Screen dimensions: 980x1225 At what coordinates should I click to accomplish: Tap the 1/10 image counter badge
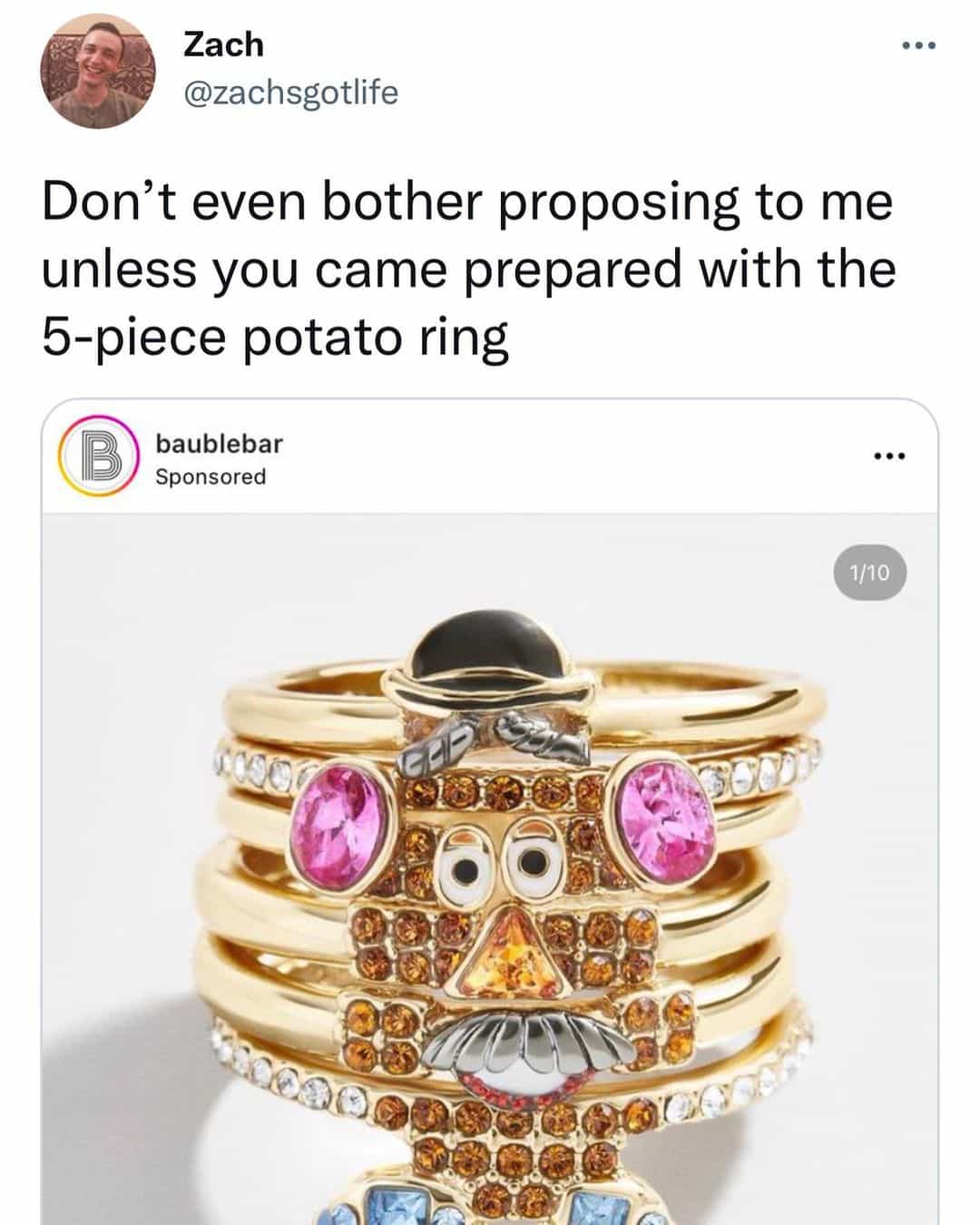click(x=869, y=573)
